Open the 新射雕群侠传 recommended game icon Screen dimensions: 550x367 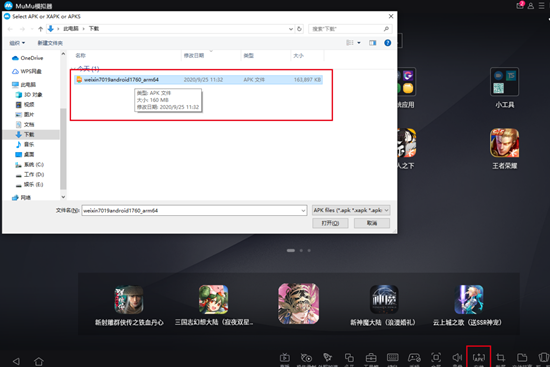click(129, 299)
